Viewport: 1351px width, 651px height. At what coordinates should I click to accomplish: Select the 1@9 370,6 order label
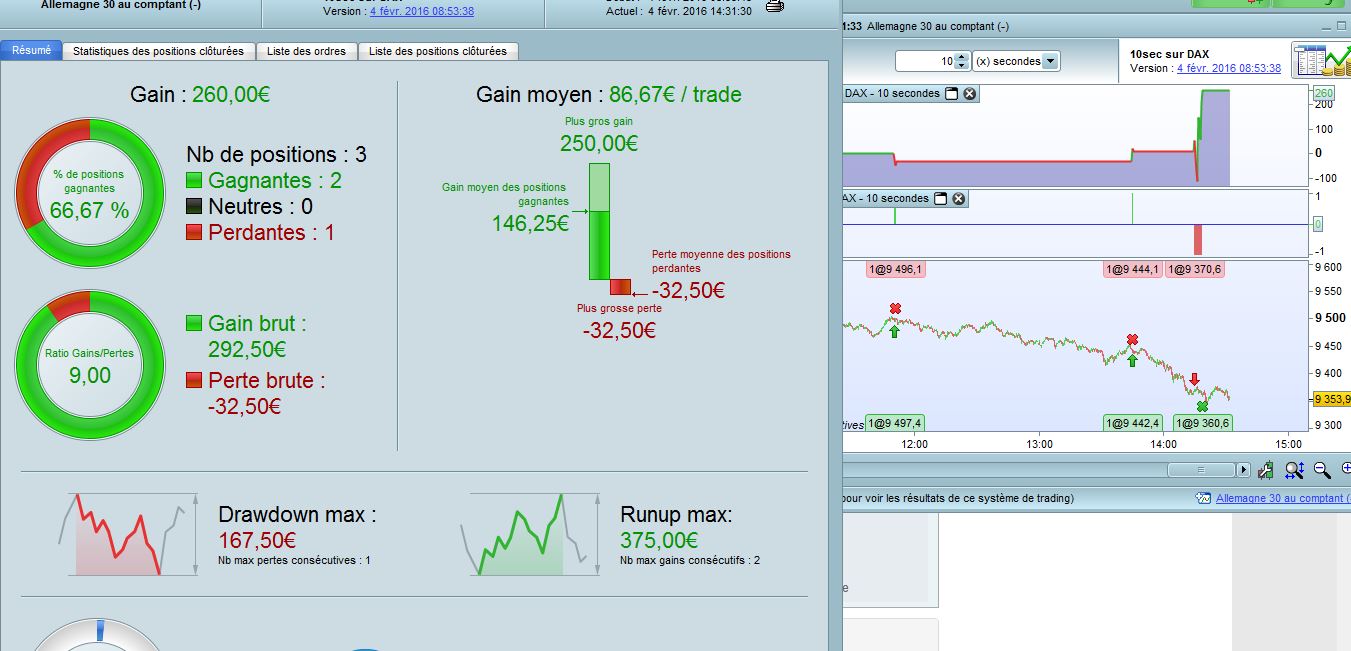[x=1197, y=269]
